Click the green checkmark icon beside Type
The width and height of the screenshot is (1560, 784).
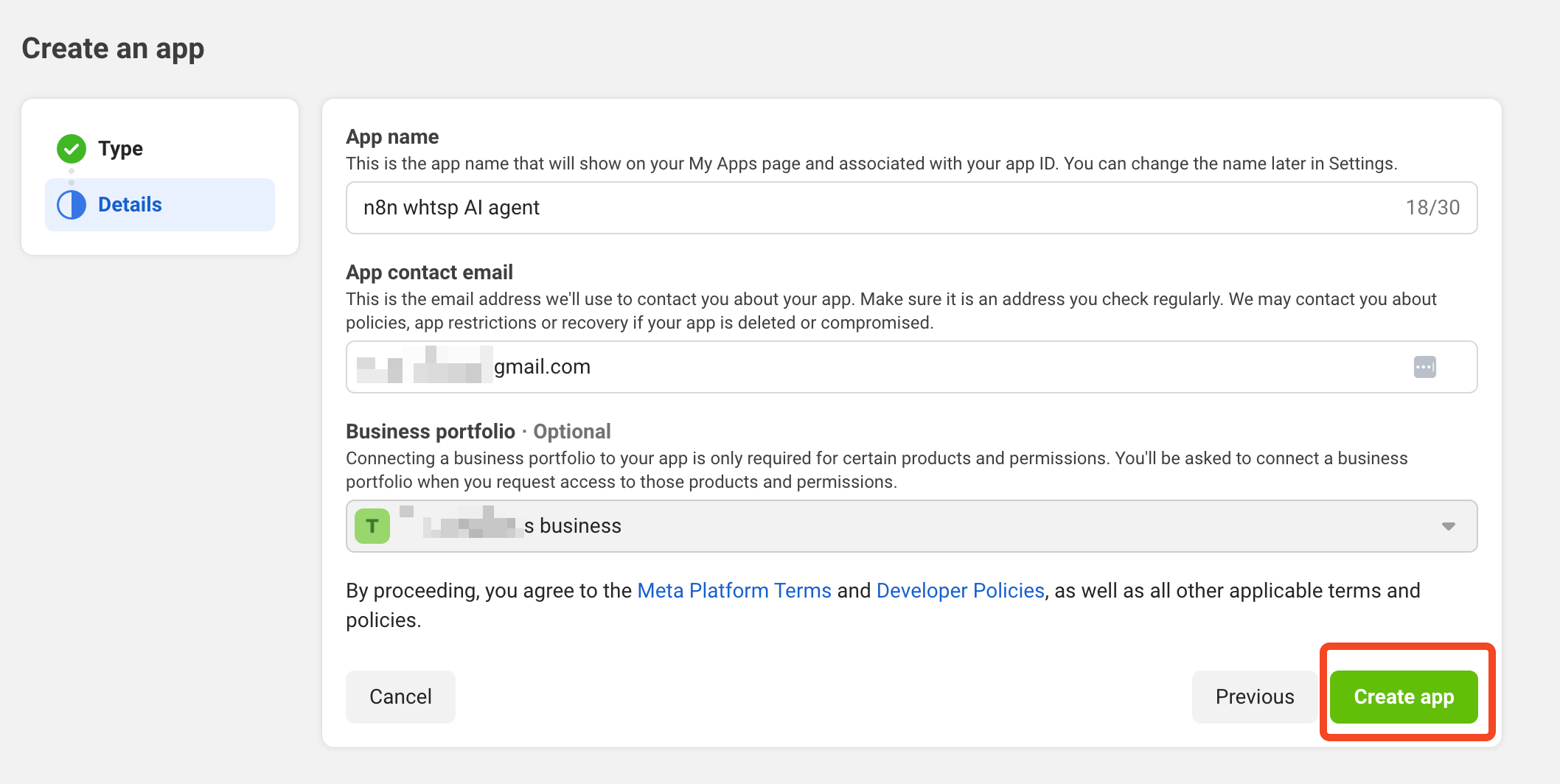click(x=72, y=149)
